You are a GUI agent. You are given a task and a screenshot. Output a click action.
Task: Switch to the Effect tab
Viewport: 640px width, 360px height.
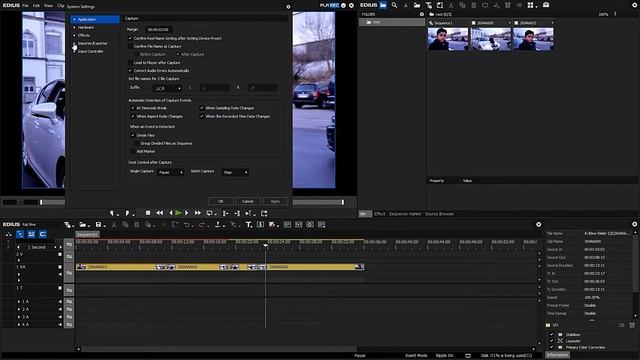(380, 214)
